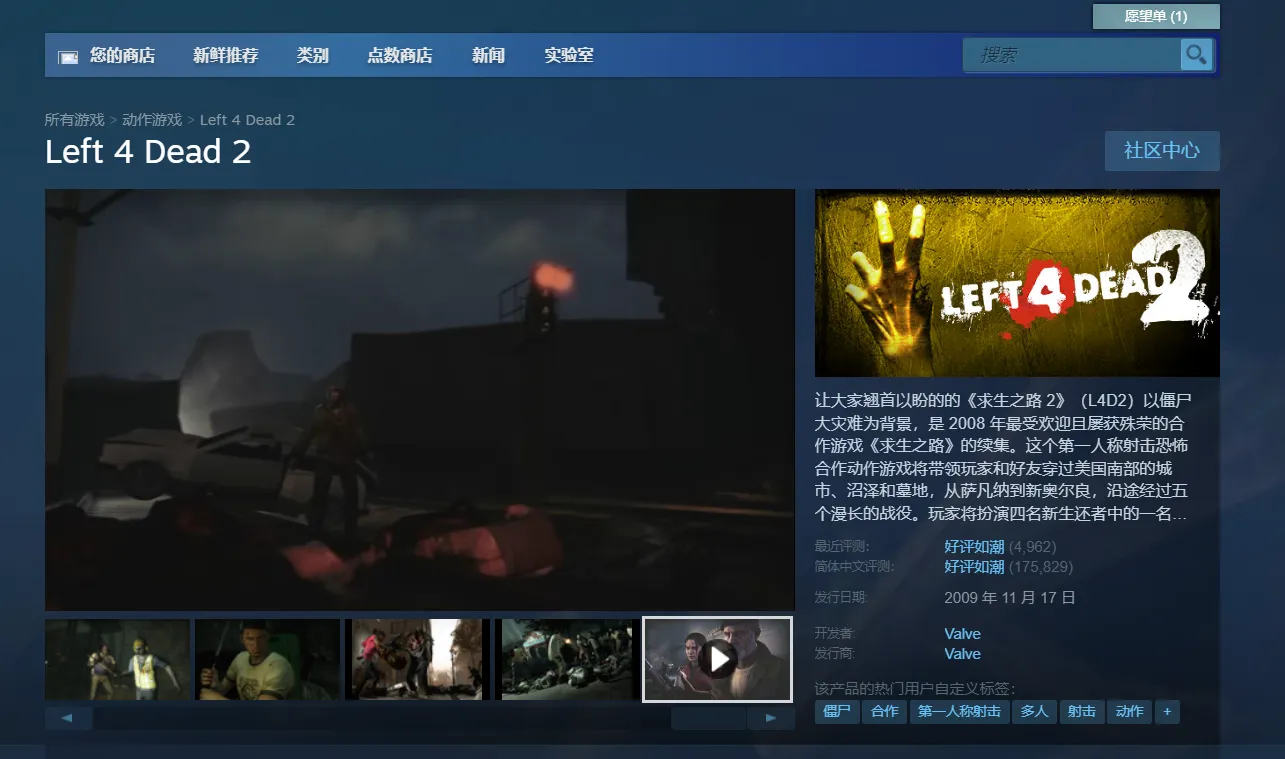Click the plus icon to add tag
Image resolution: width=1285 pixels, height=759 pixels.
click(x=1166, y=712)
